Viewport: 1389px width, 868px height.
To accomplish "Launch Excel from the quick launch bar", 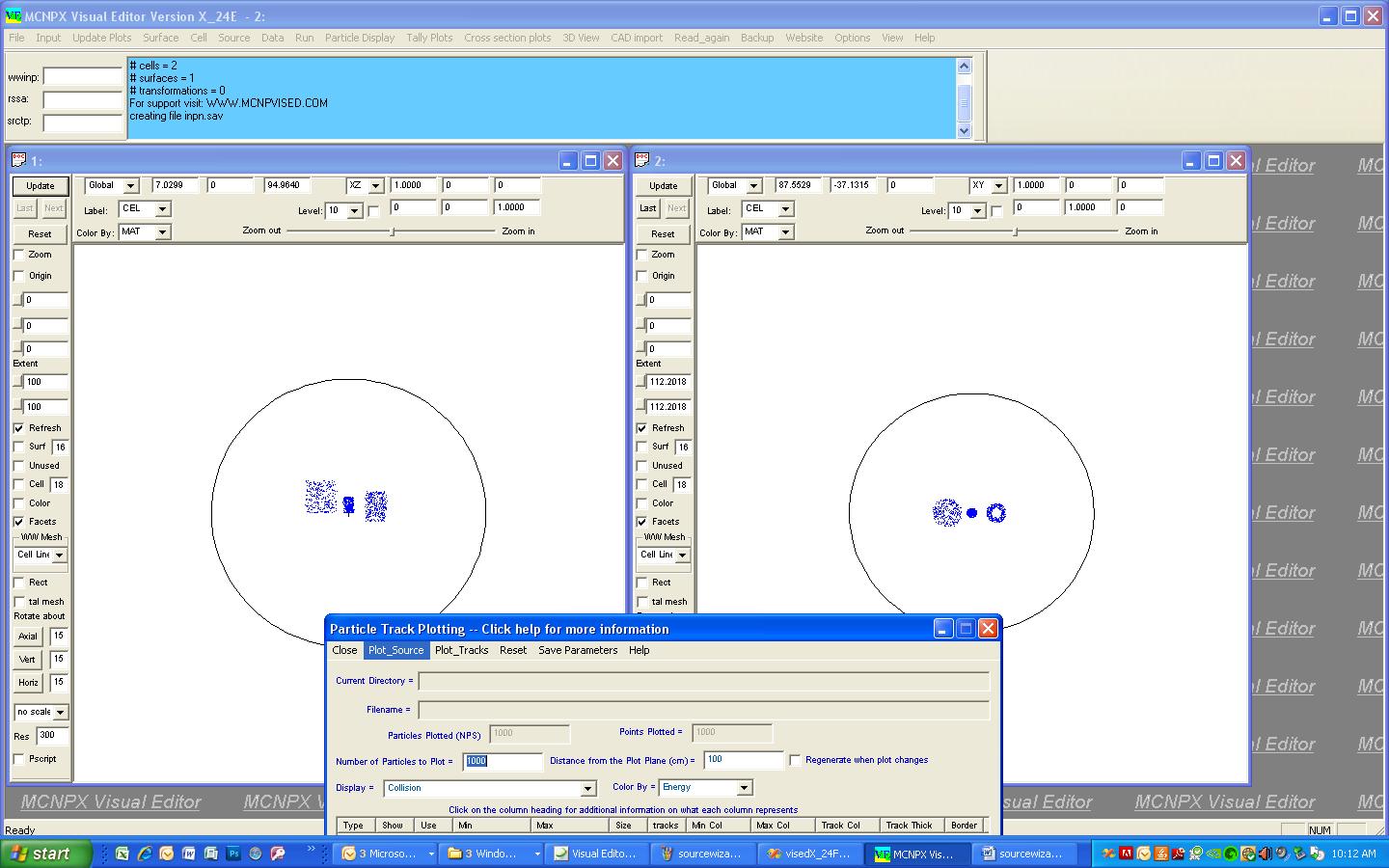I will [123, 854].
